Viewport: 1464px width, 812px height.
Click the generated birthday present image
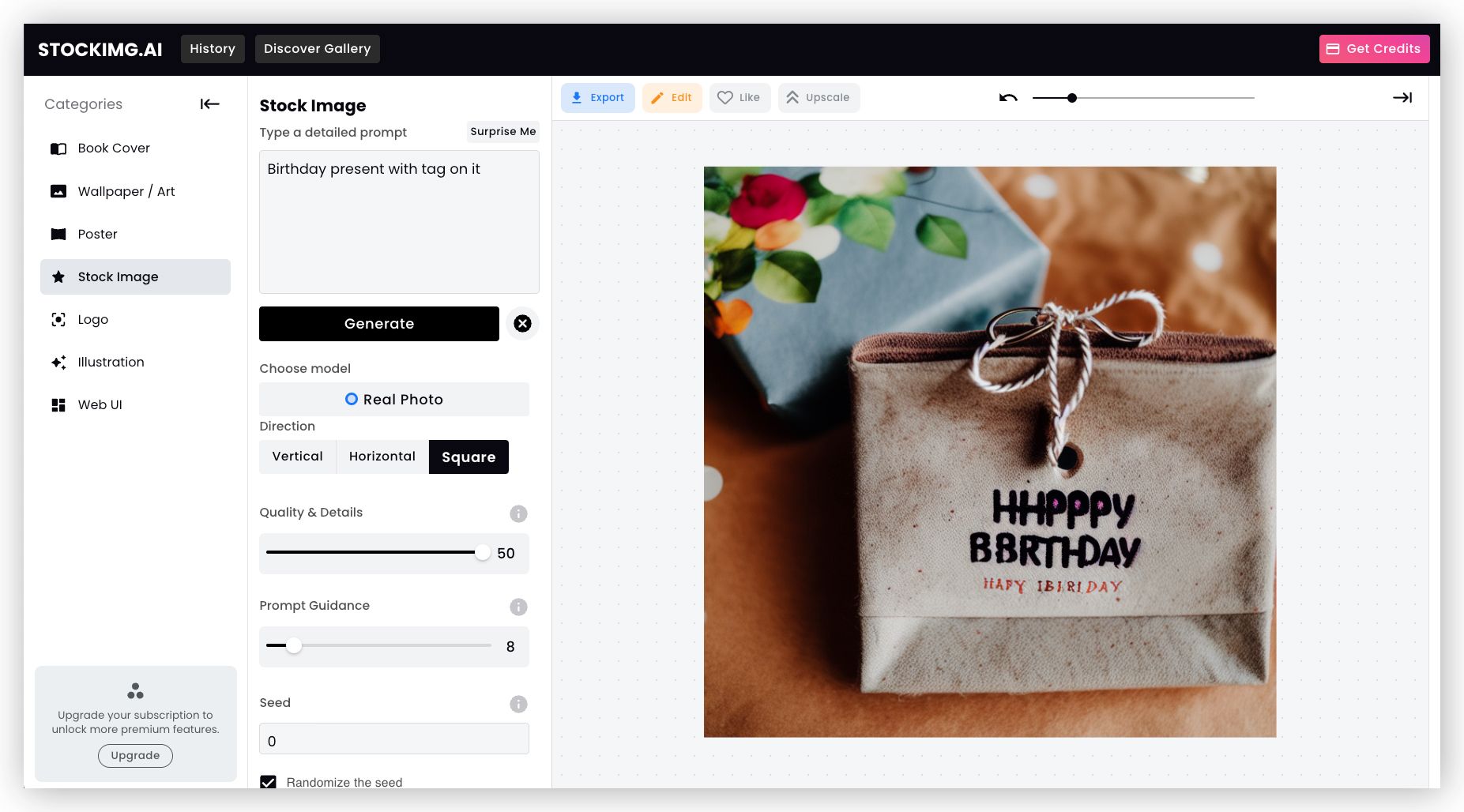coord(990,452)
